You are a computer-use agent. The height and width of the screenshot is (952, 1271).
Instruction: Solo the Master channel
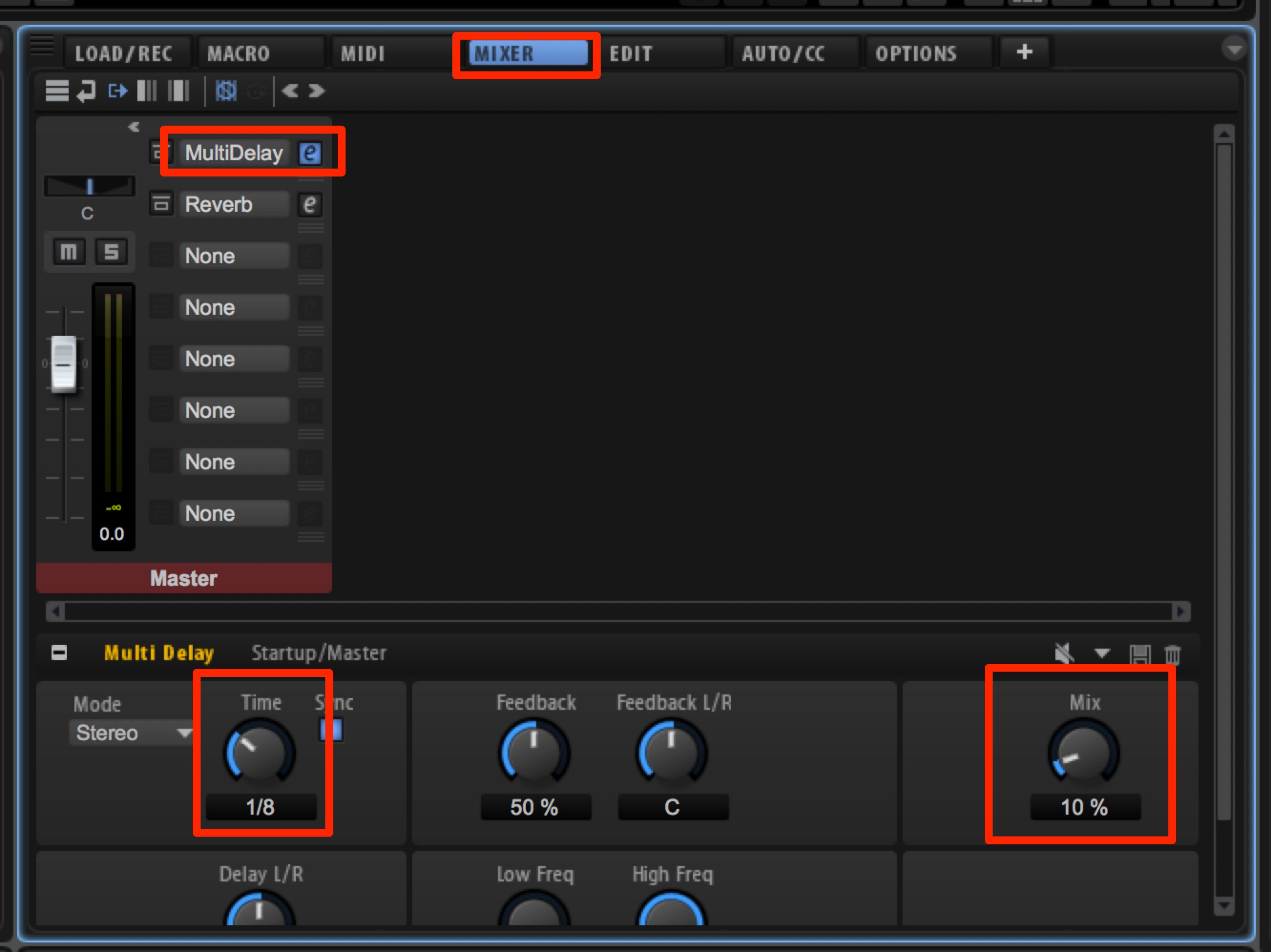pos(112,252)
